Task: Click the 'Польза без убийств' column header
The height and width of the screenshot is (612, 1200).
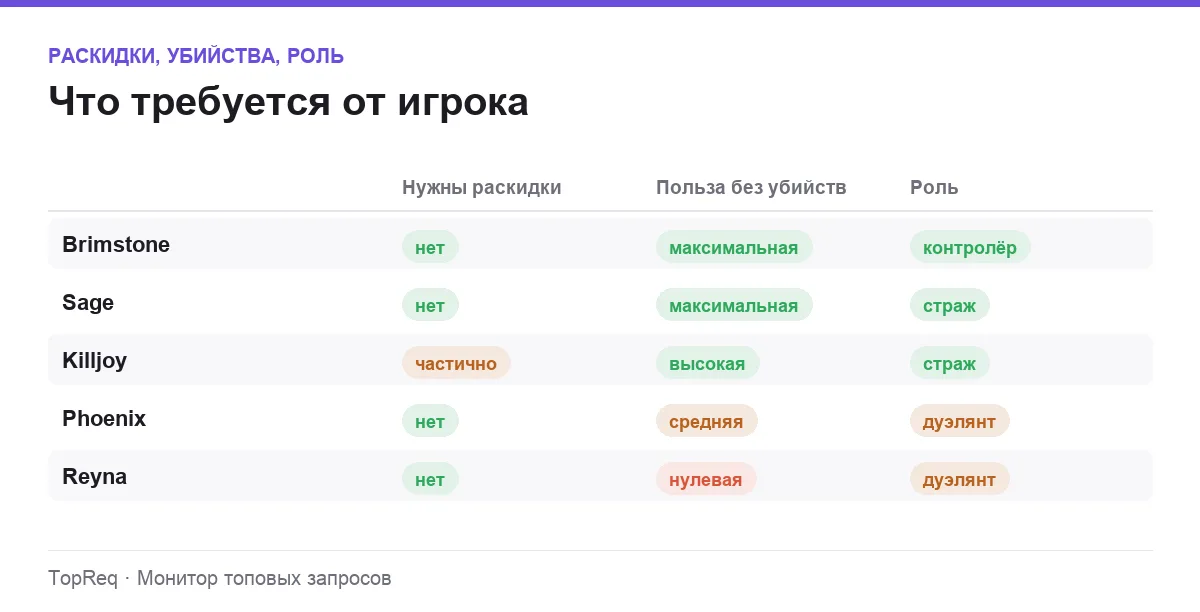Action: pos(751,187)
